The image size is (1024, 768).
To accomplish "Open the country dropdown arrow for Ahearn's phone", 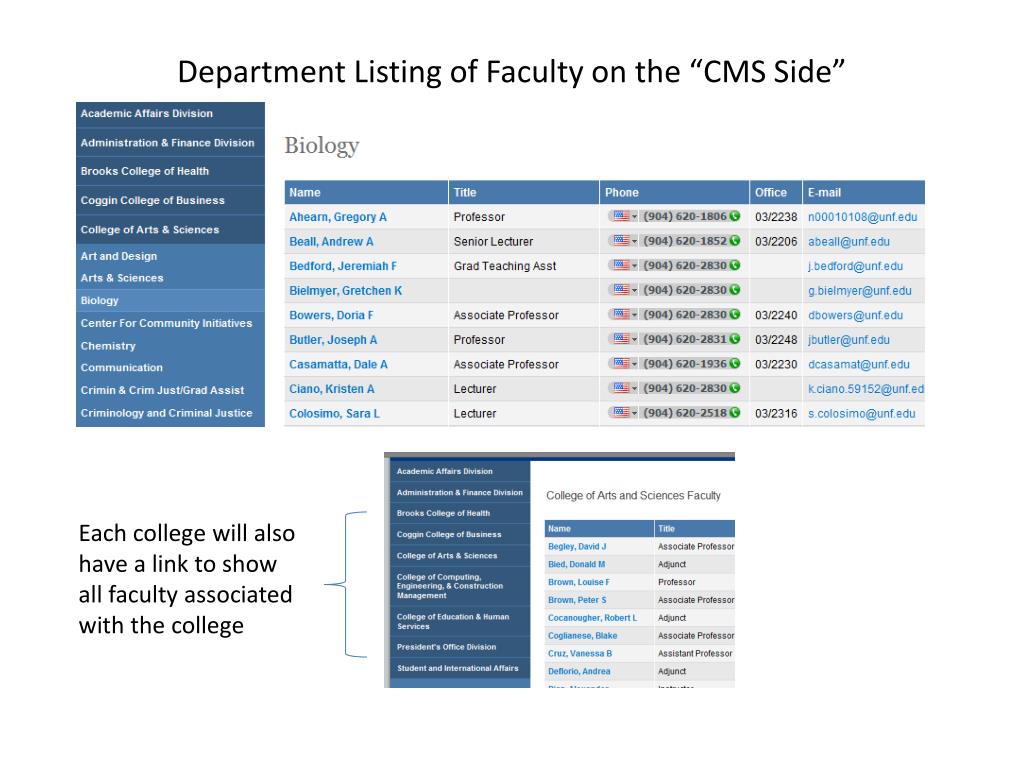I will point(634,217).
